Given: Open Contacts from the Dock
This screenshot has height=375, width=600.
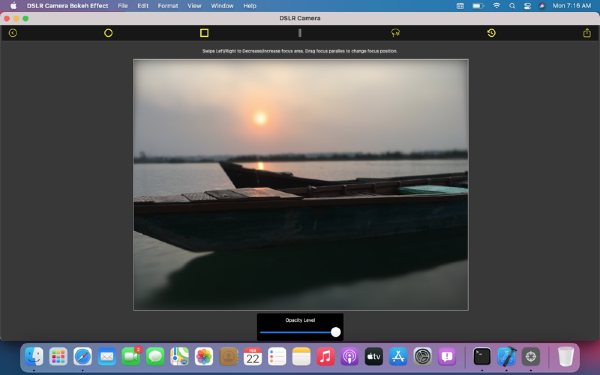Looking at the screenshot, I should click(x=228, y=357).
